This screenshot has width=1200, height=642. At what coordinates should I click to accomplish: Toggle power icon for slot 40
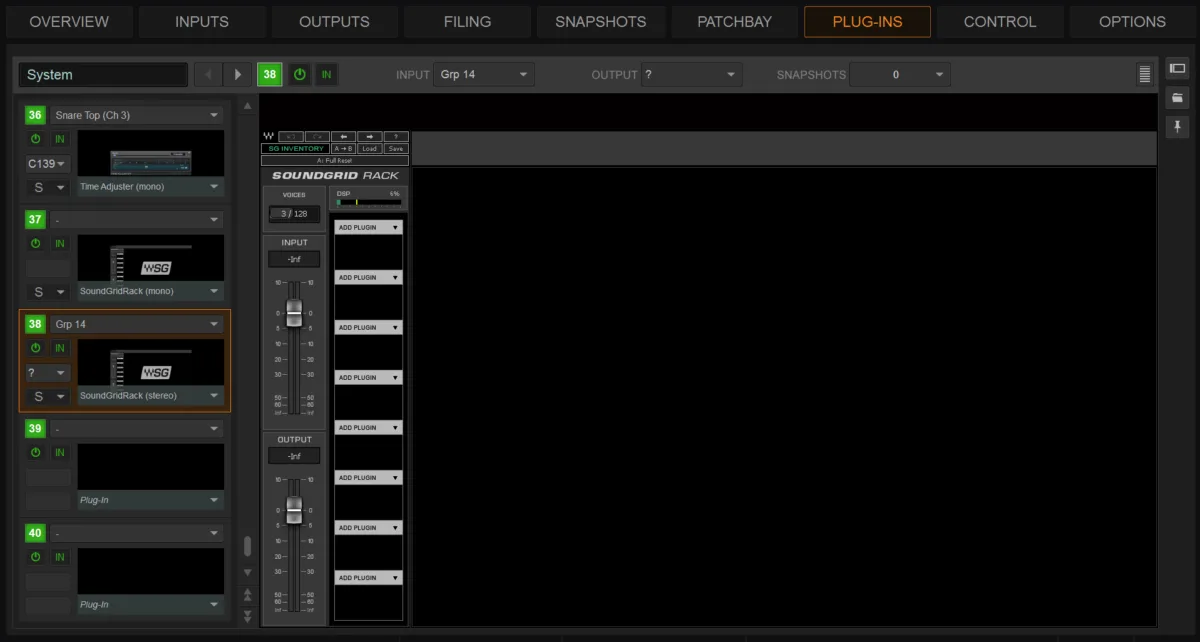(x=36, y=557)
